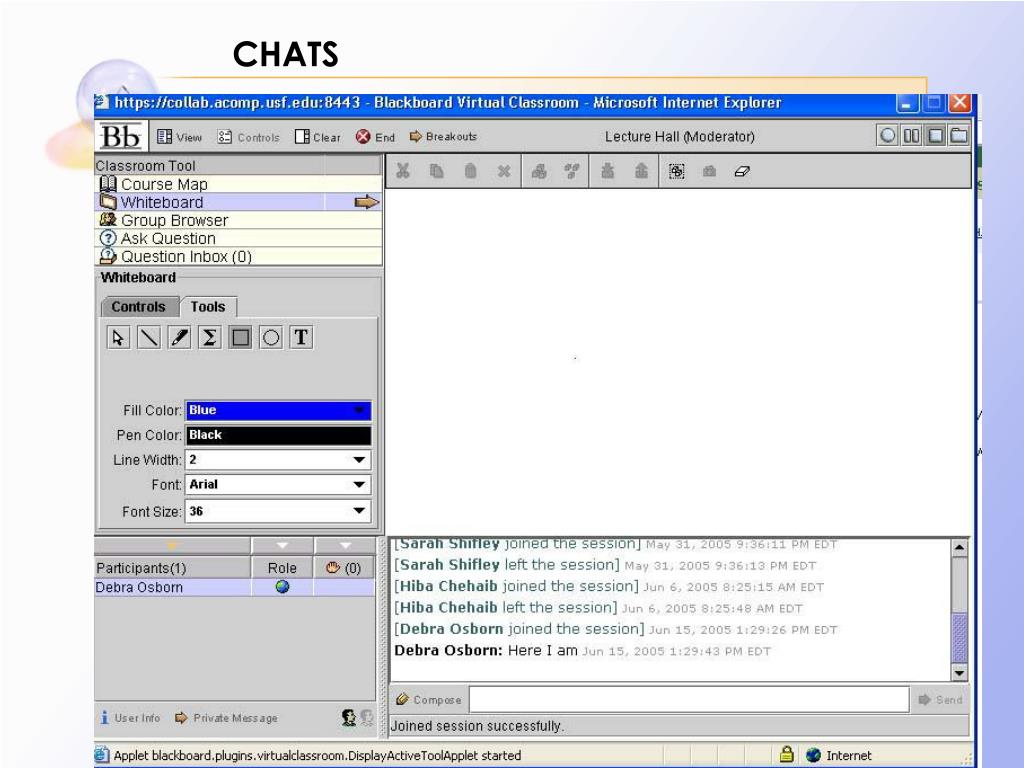
Task: Select the Circle shape tool
Action: [x=271, y=338]
